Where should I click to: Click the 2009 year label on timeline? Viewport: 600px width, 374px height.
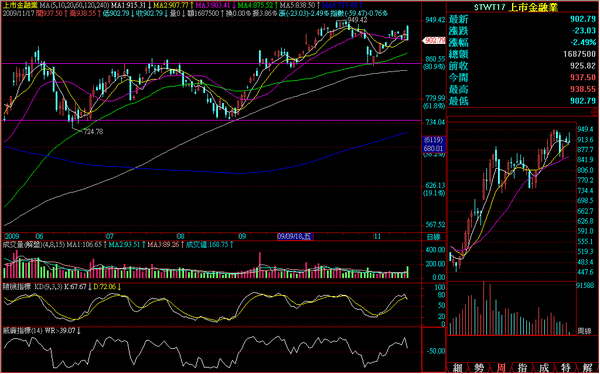(11, 237)
